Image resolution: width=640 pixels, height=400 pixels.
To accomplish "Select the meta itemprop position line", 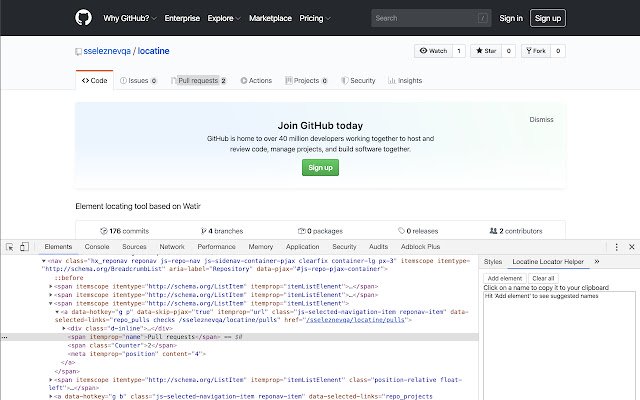I will [x=137, y=354].
